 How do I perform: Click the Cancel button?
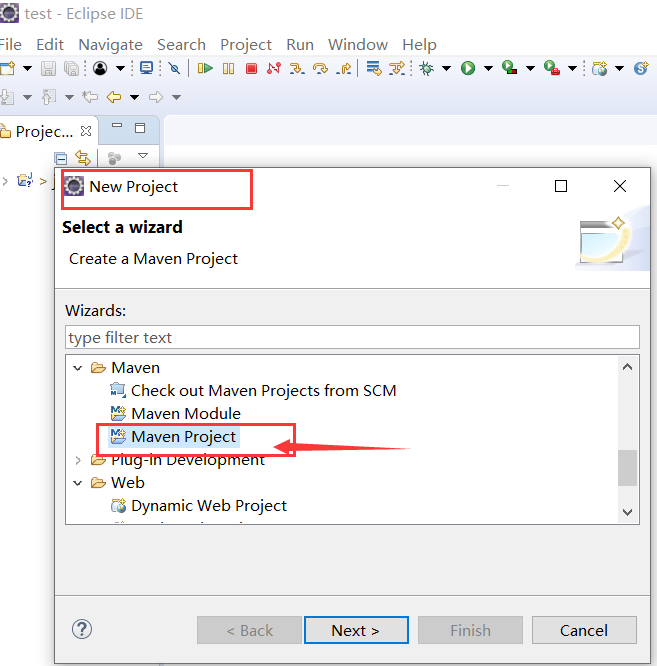(584, 630)
